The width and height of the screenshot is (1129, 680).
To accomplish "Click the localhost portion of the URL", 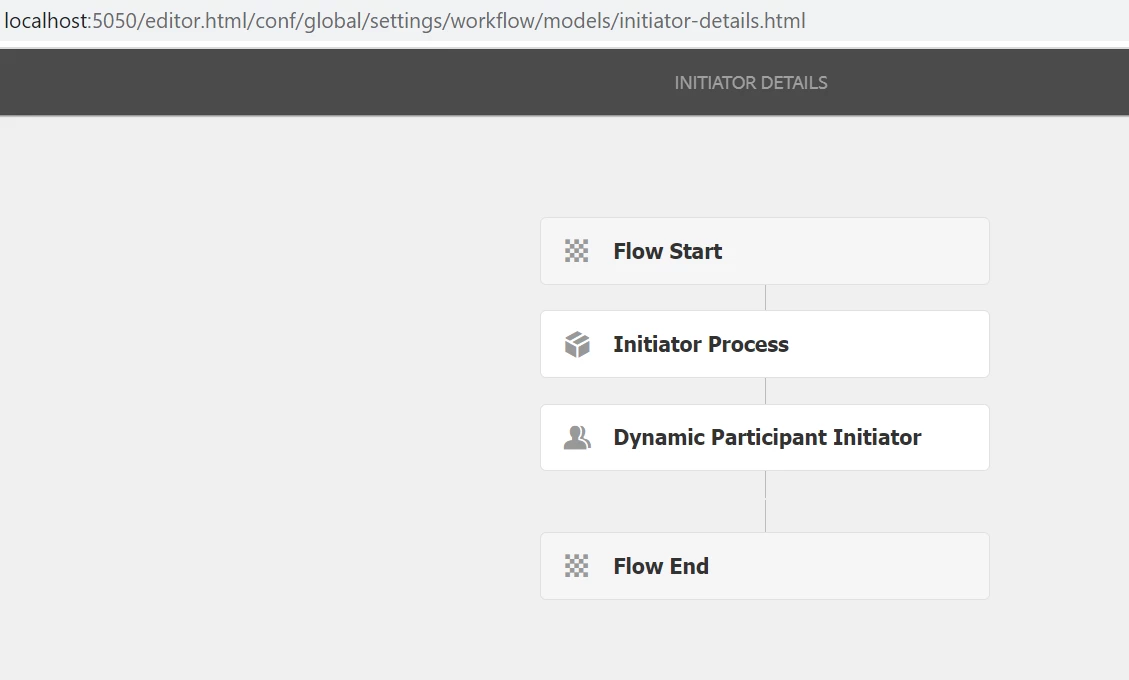I will click(45, 21).
